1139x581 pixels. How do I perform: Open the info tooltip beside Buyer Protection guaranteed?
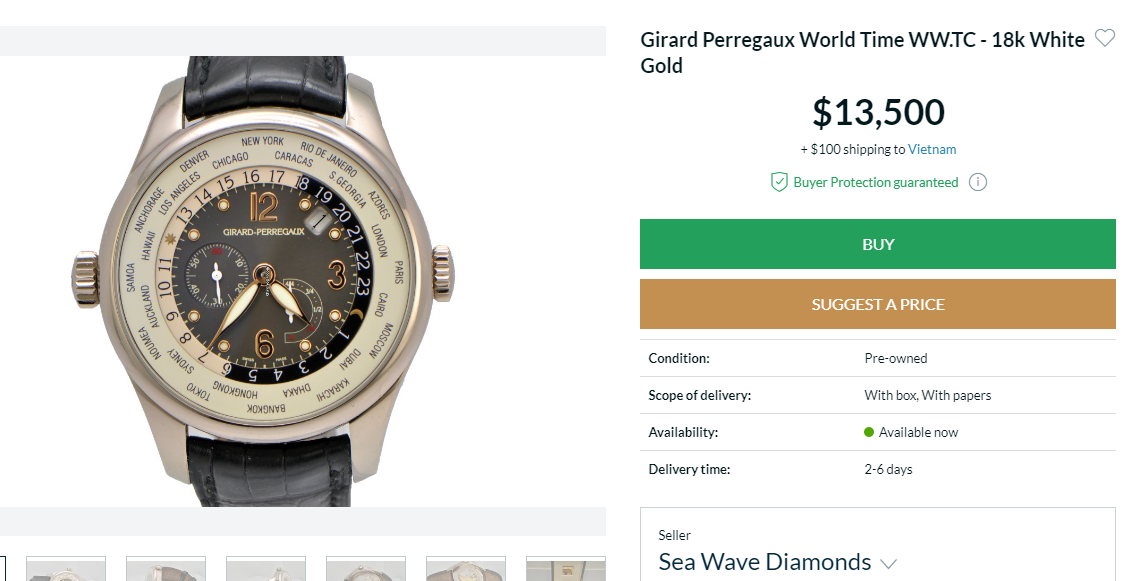tap(977, 182)
